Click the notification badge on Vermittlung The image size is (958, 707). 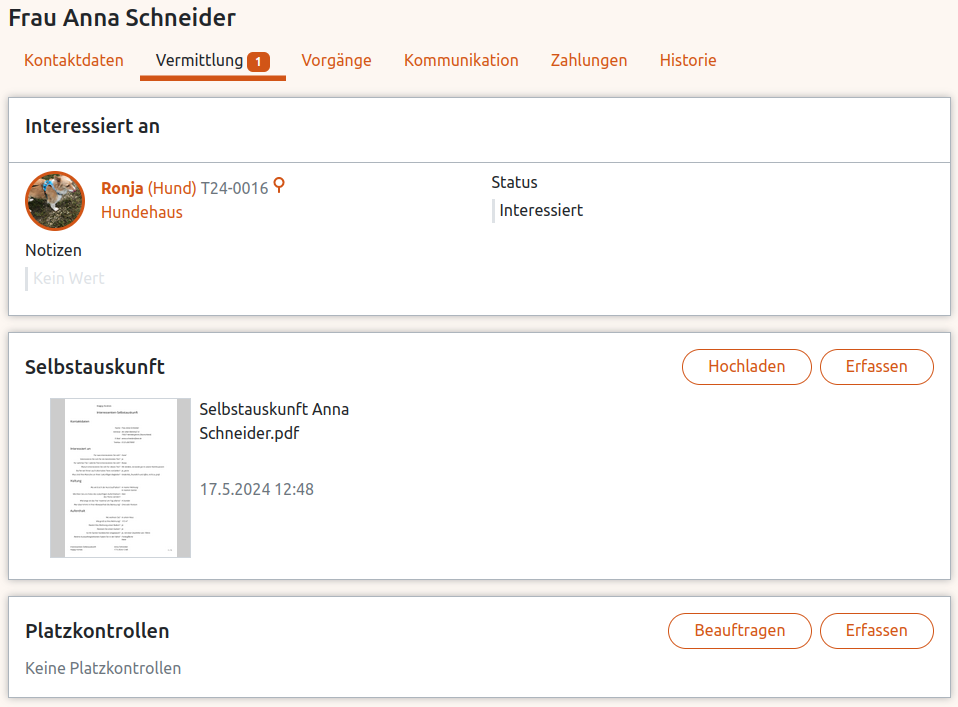tap(258, 62)
